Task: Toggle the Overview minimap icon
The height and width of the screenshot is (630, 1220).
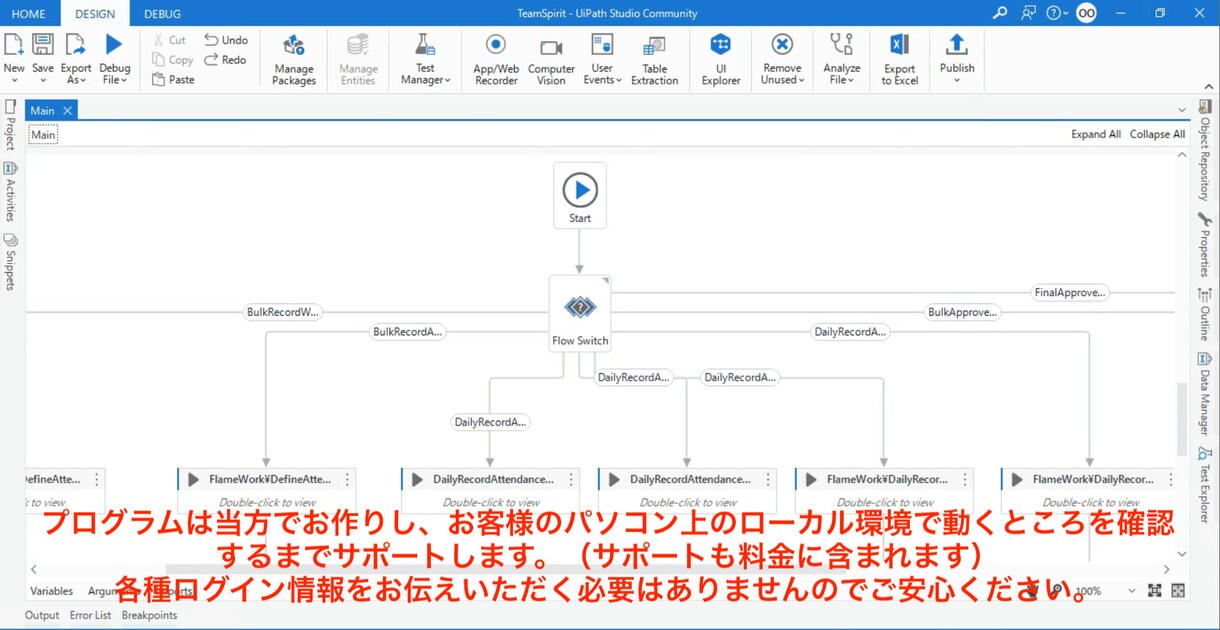Action: 1178,591
